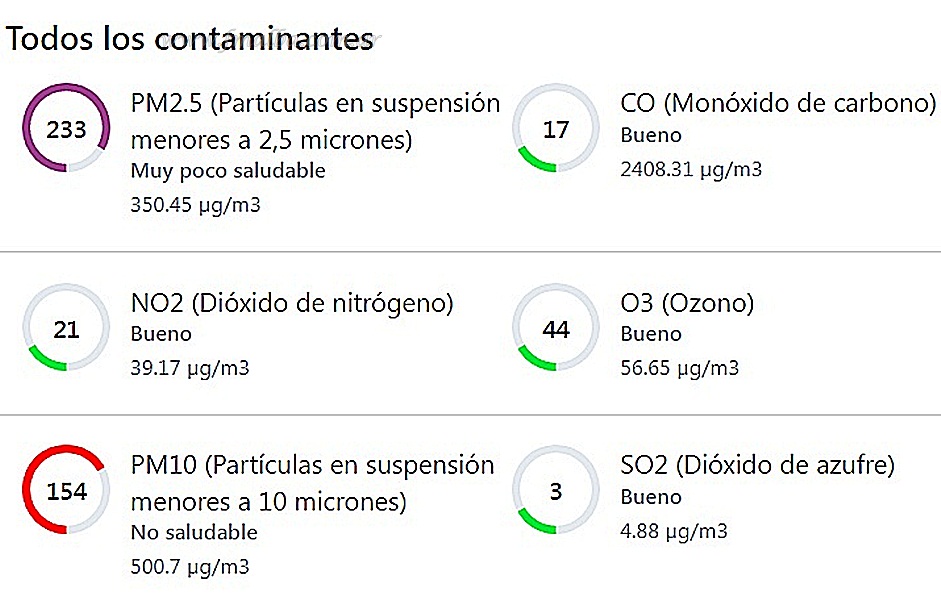Click the "No saludable" status label
Image resolution: width=941 pixels, height=600 pixels.
pyautogui.click(x=194, y=533)
